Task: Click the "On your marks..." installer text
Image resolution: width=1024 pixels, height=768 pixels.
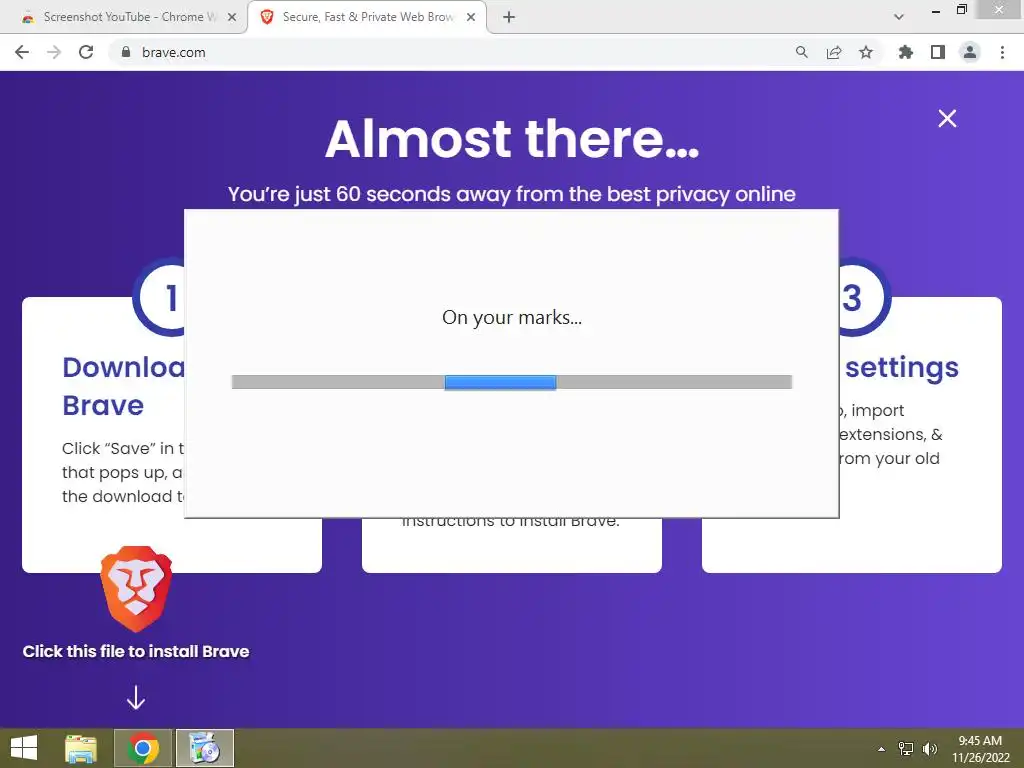Action: point(512,317)
